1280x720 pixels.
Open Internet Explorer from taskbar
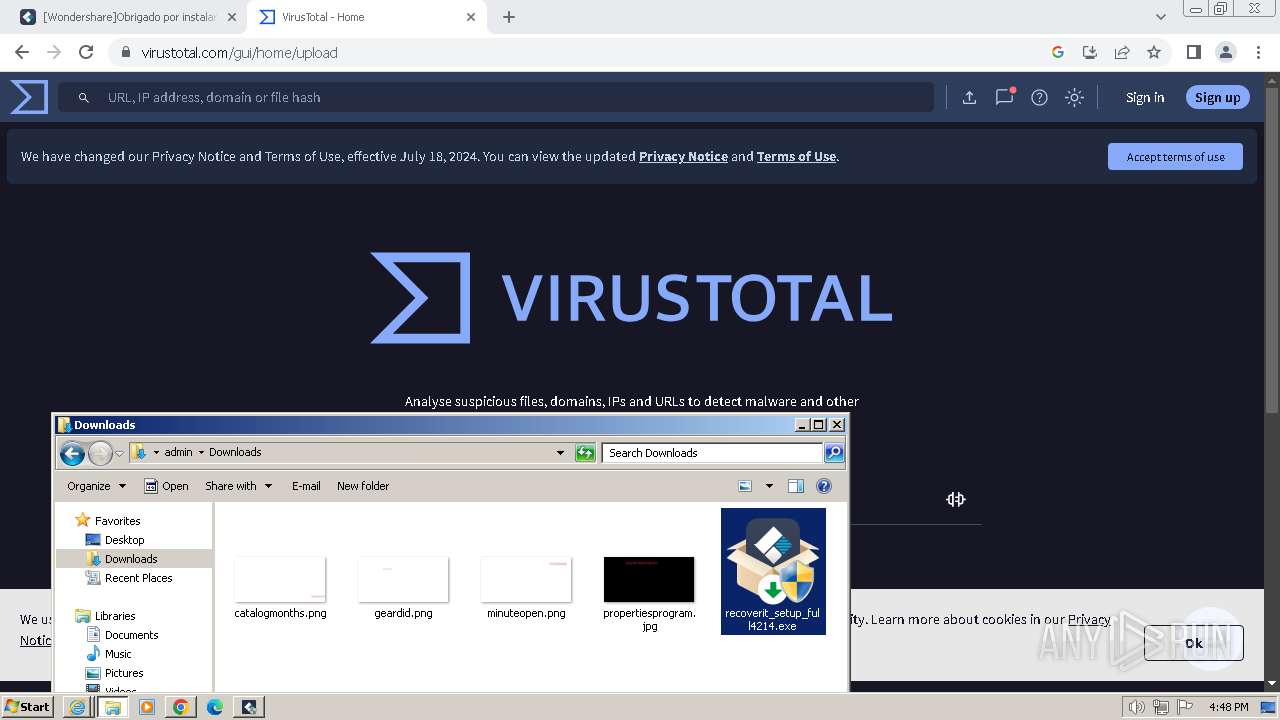[x=77, y=707]
